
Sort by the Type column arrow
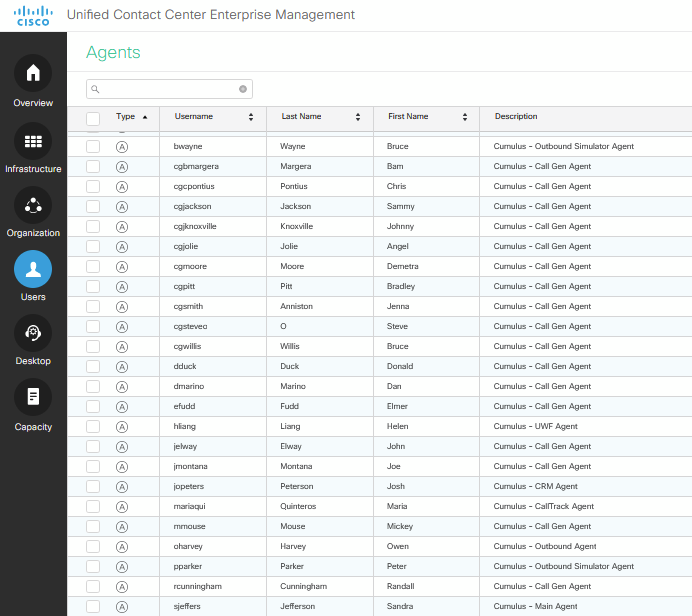[145, 117]
